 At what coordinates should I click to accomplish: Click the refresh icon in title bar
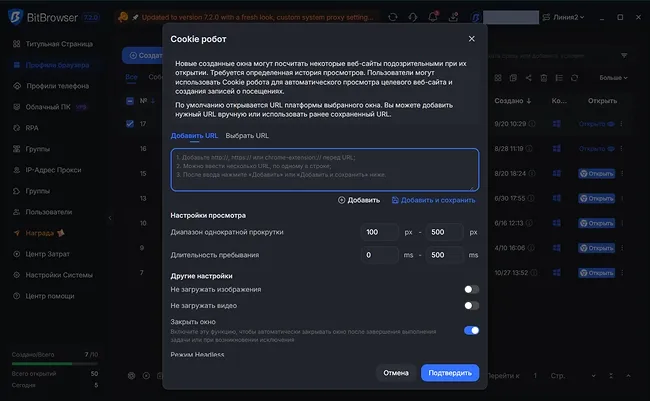pos(393,17)
